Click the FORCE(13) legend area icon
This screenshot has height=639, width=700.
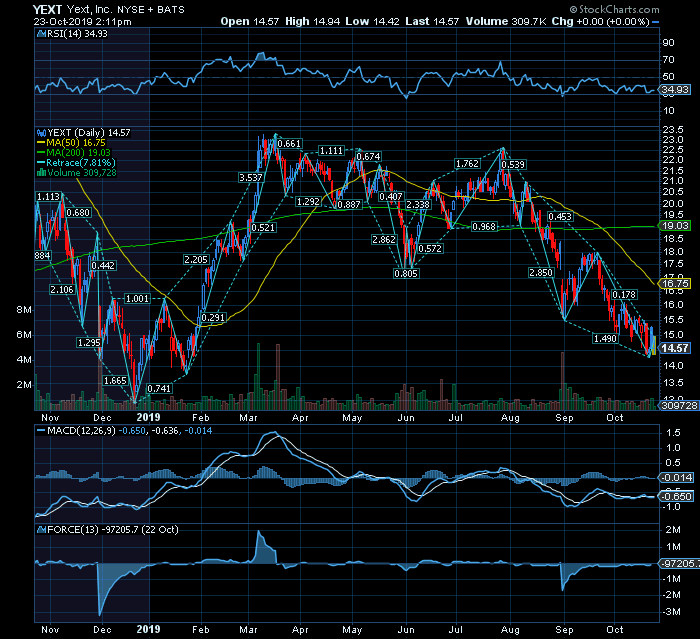42,530
